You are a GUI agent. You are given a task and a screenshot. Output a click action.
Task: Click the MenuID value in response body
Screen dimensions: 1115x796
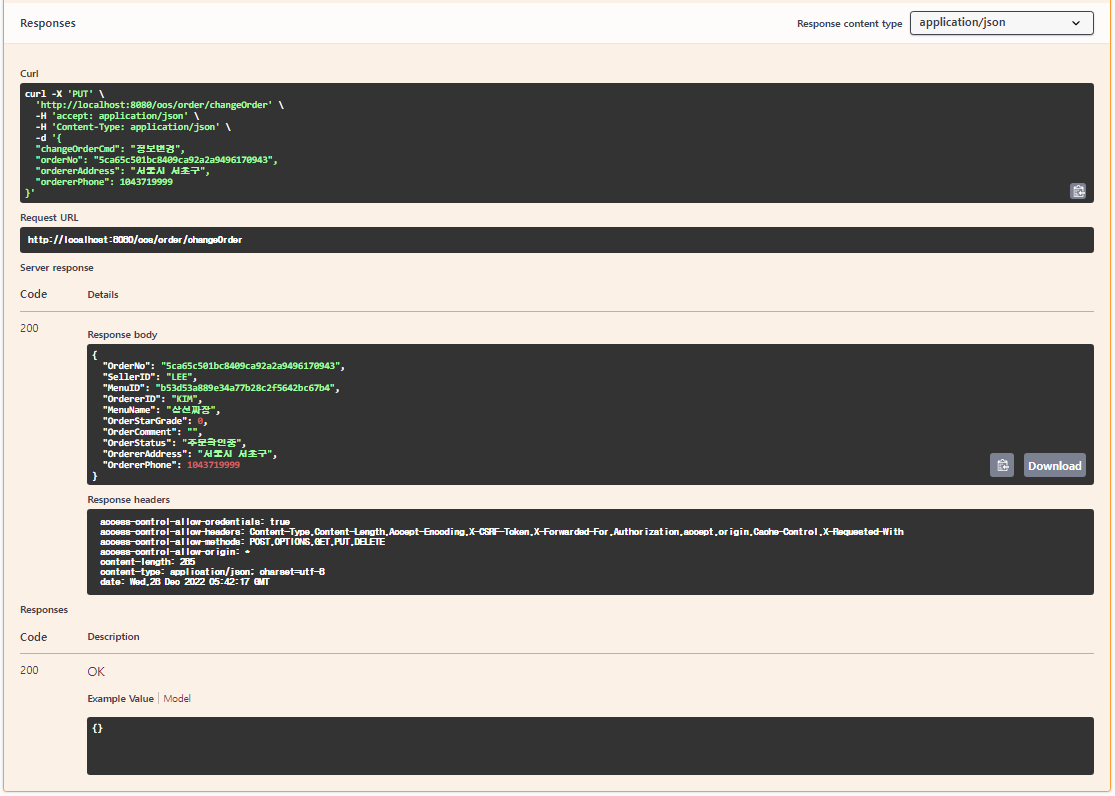pyautogui.click(x=245, y=388)
